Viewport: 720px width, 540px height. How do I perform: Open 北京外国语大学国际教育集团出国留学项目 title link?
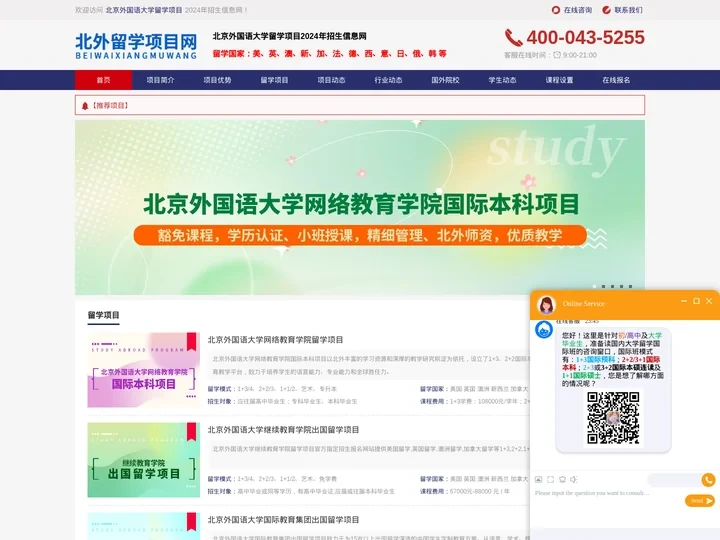283,520
